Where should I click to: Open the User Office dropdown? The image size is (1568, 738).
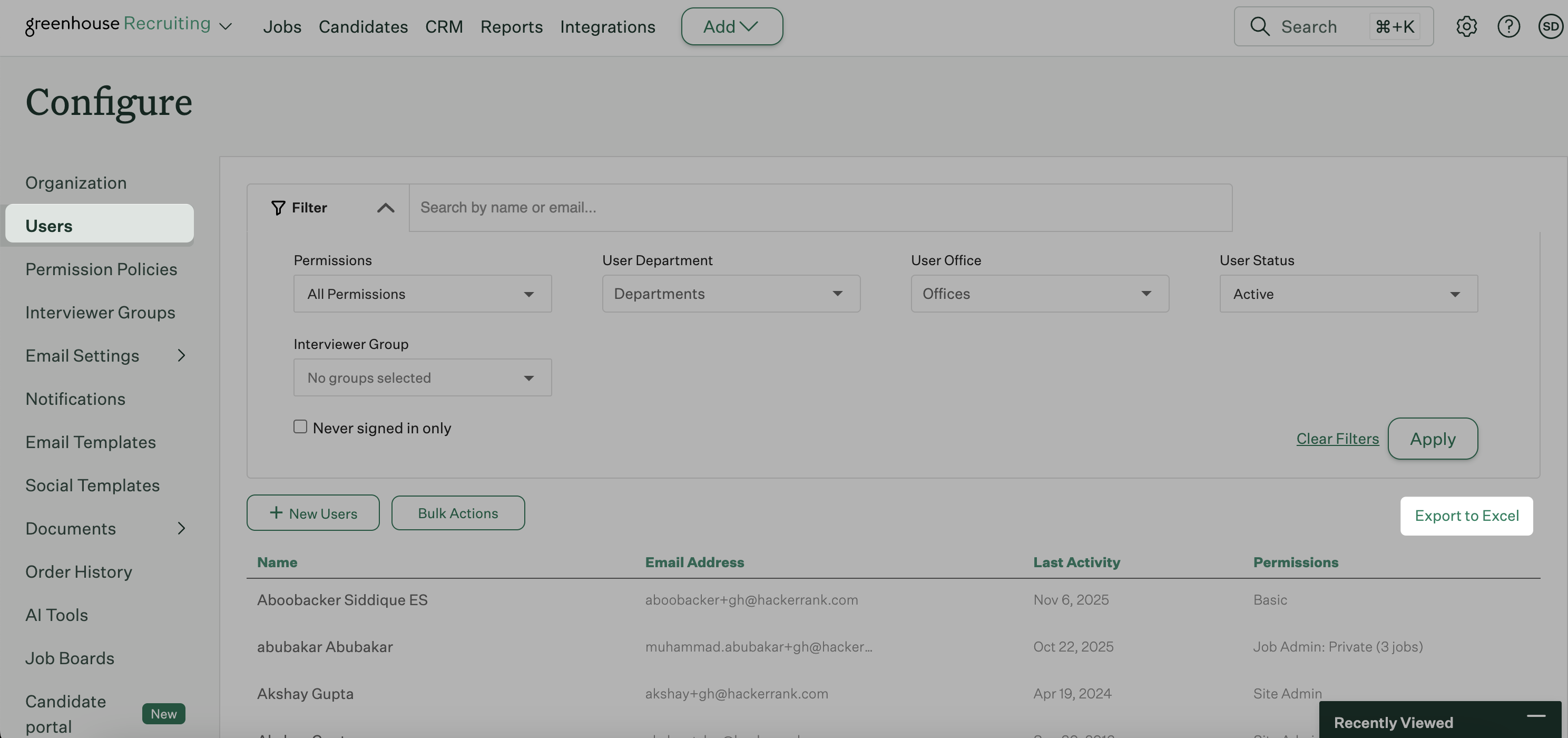point(1039,294)
